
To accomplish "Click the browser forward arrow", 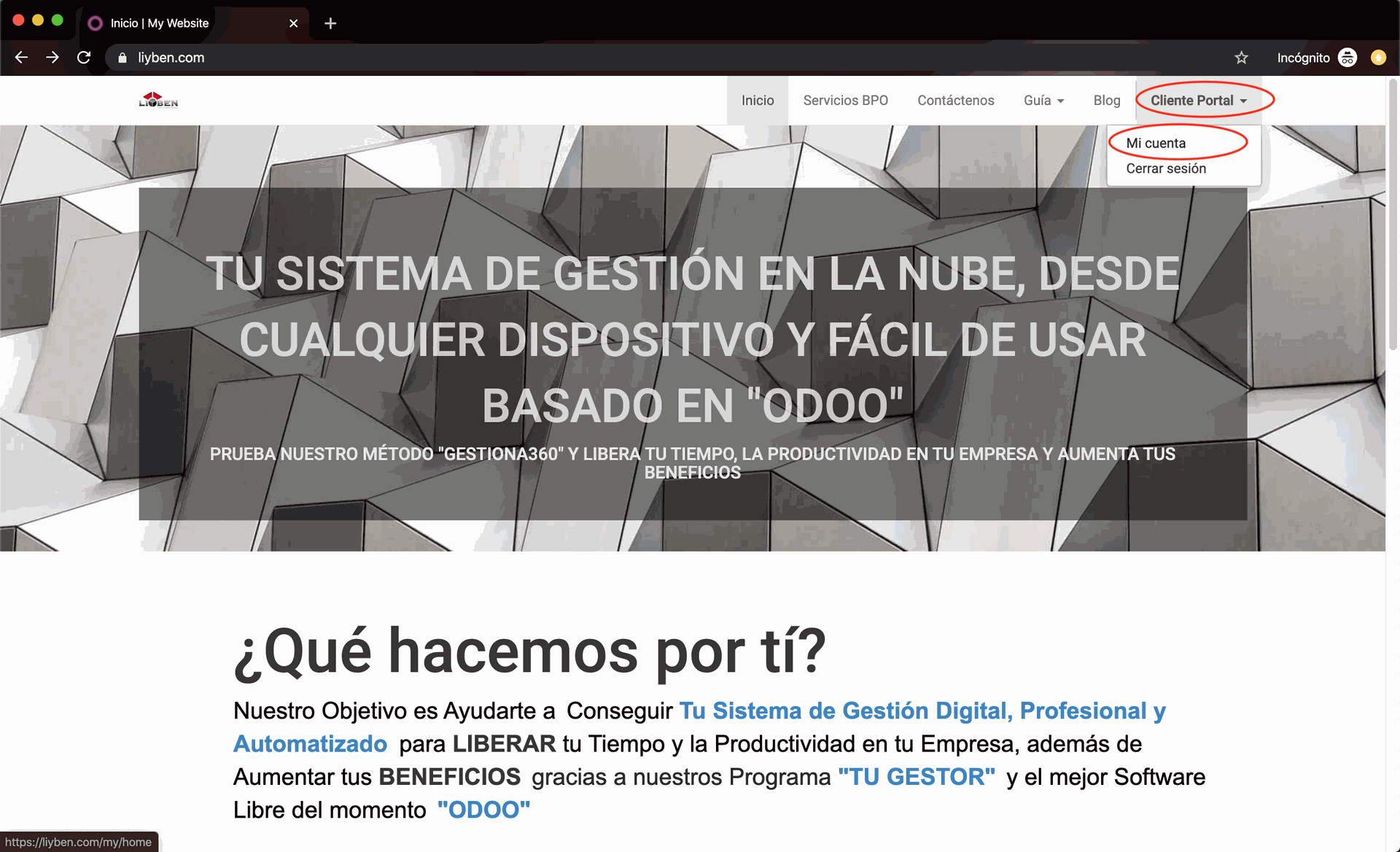I will point(52,58).
